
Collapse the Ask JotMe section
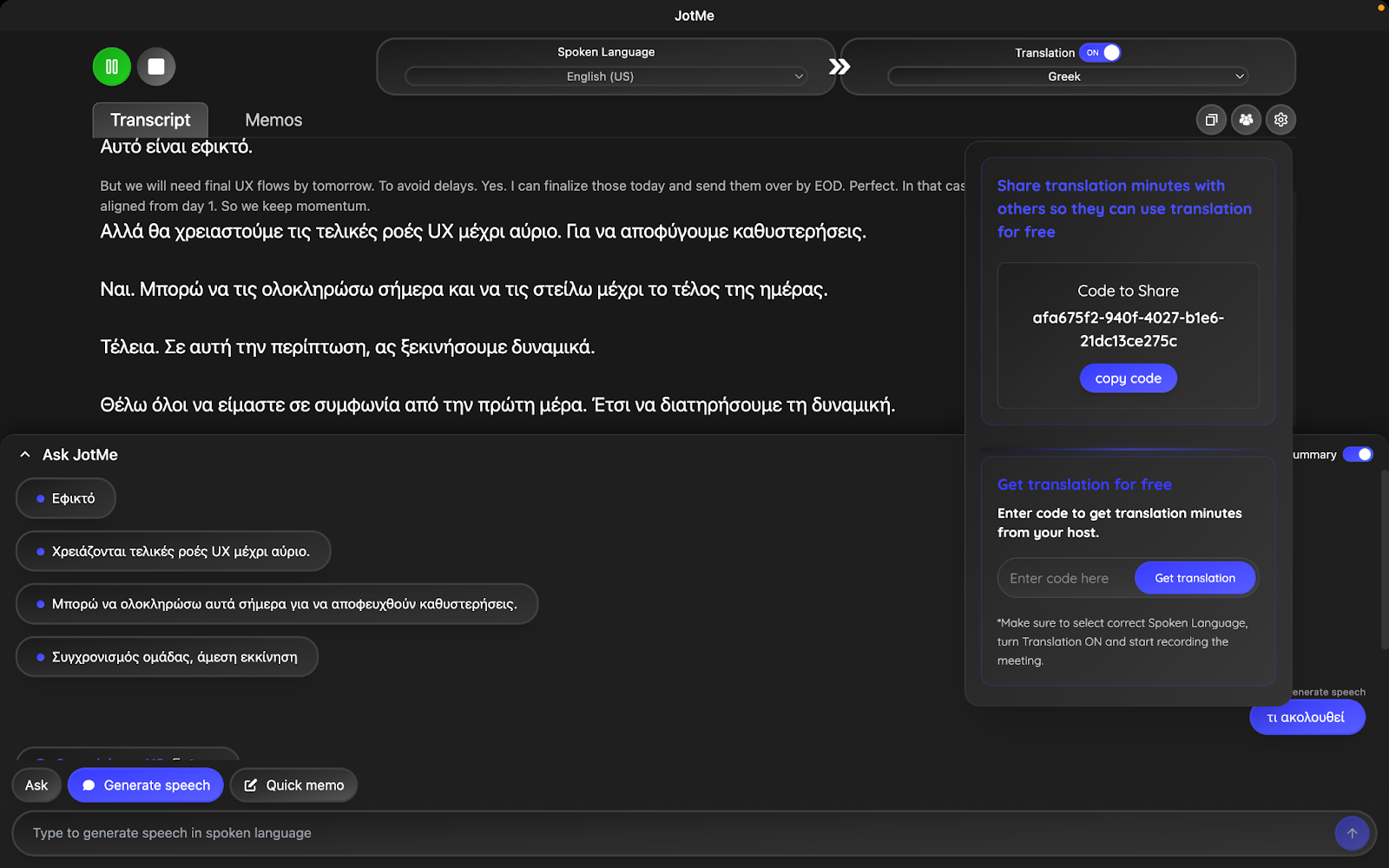[24, 454]
